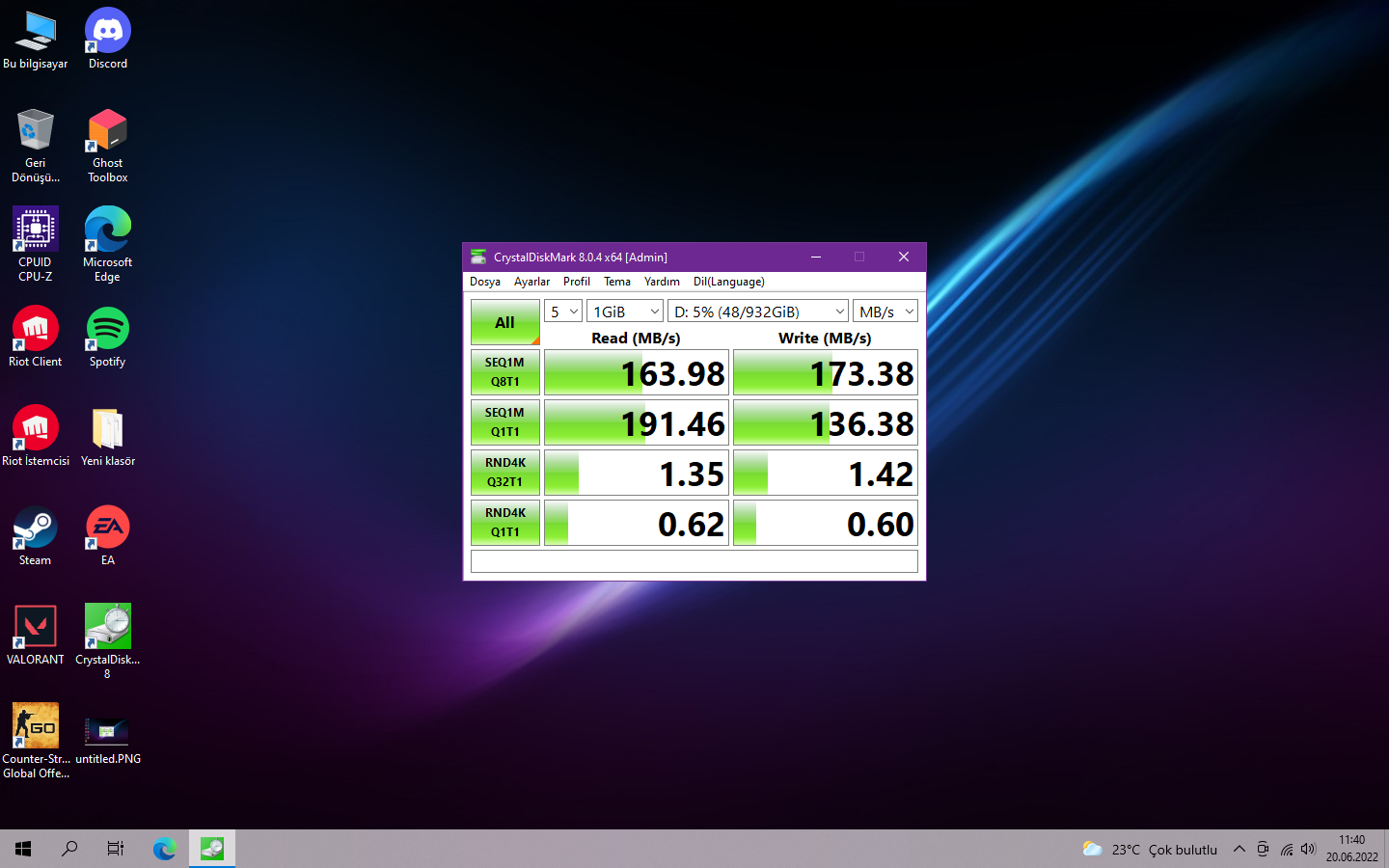Click the SEQ1M Q1T1 read result 191.46
The image size is (1389, 868).
point(637,422)
